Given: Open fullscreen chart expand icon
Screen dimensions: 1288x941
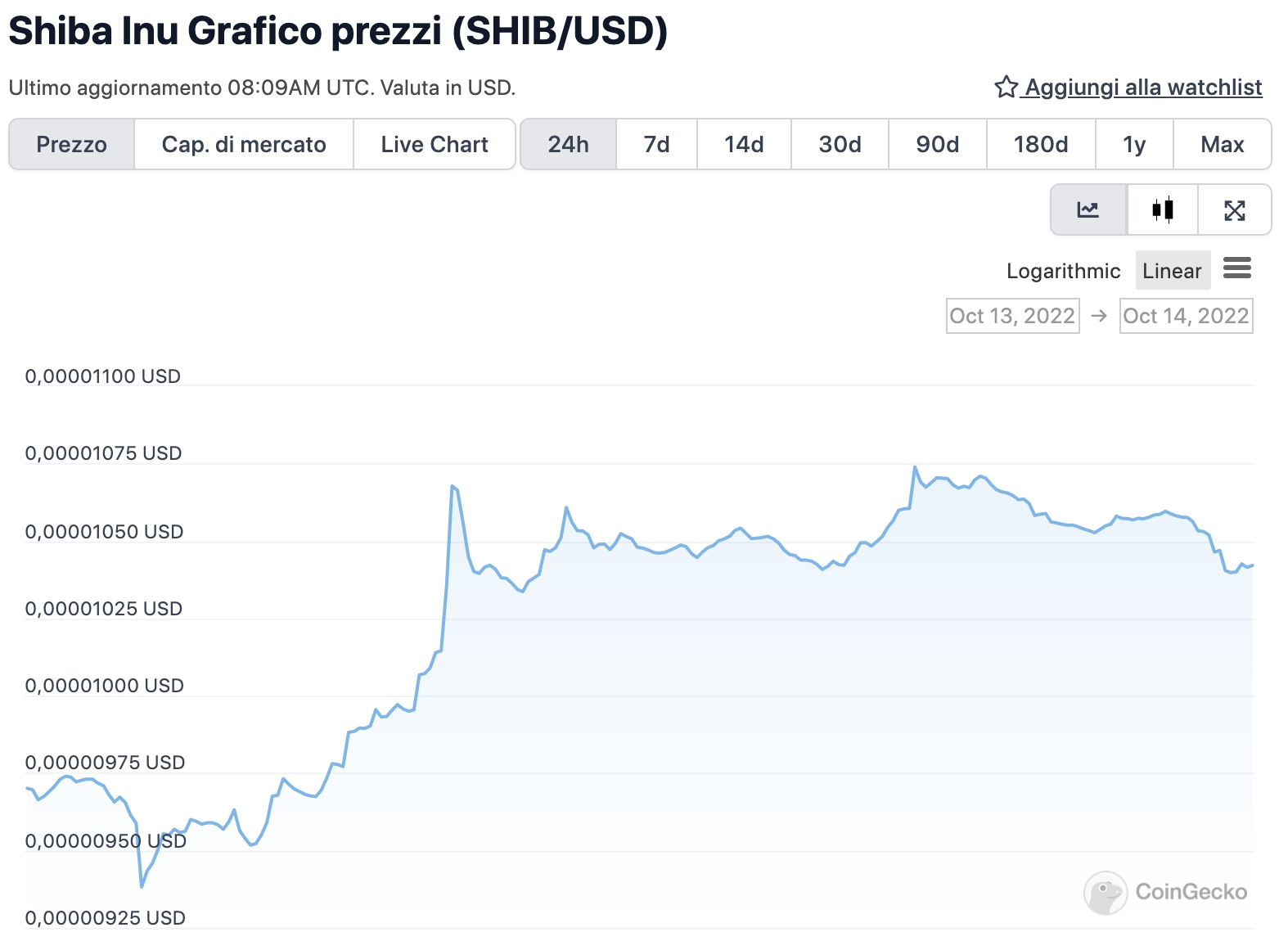Looking at the screenshot, I should [1235, 210].
